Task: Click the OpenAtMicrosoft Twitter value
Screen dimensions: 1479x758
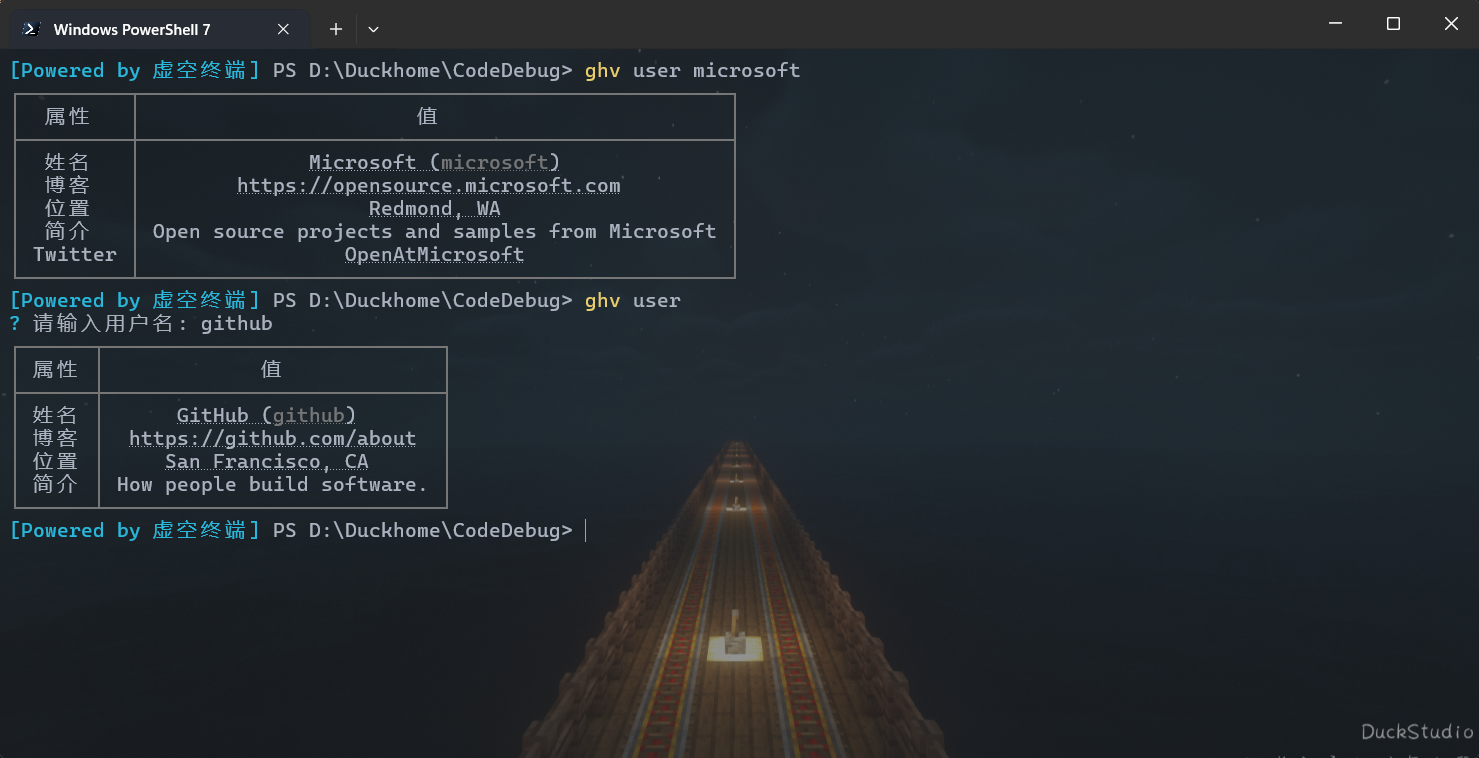Action: click(x=435, y=254)
